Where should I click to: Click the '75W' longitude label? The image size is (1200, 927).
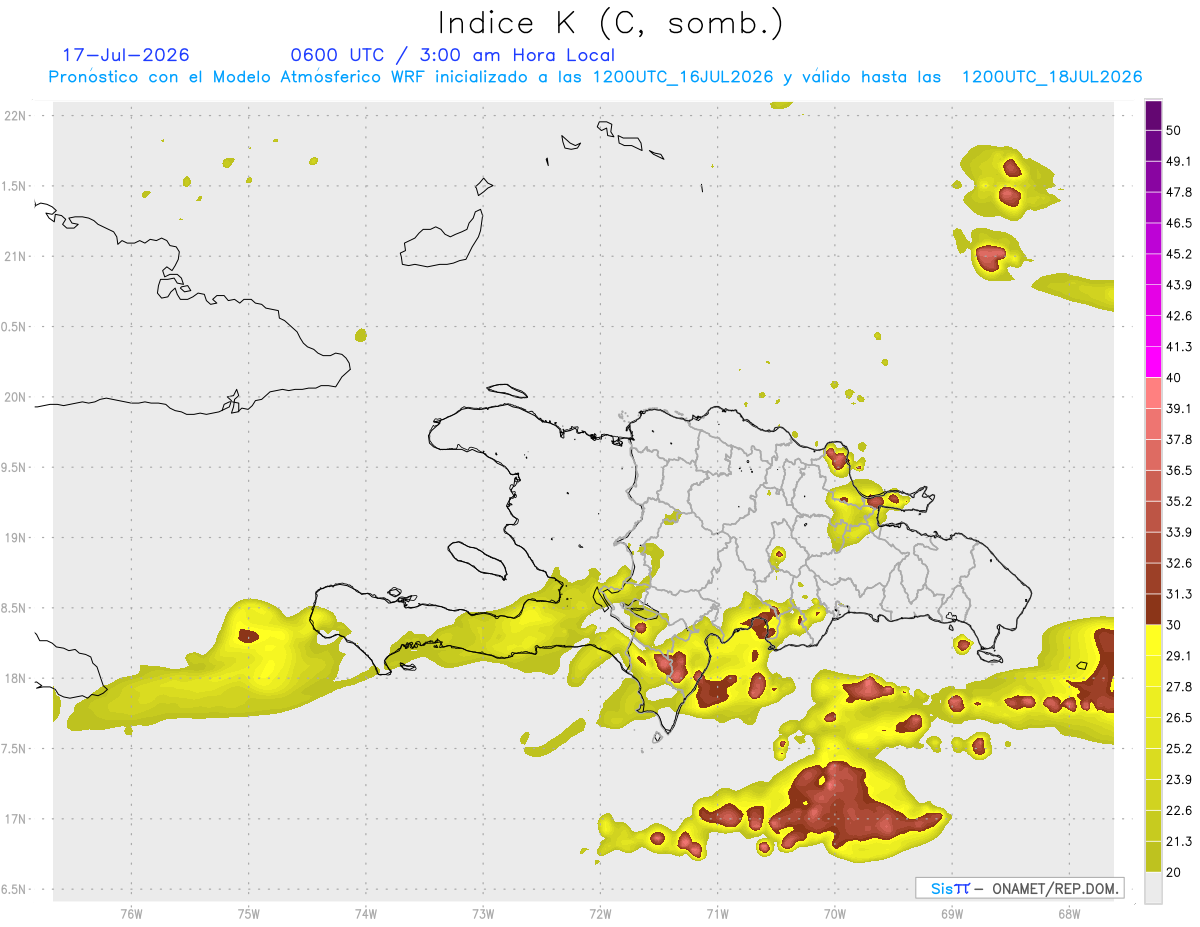(249, 914)
